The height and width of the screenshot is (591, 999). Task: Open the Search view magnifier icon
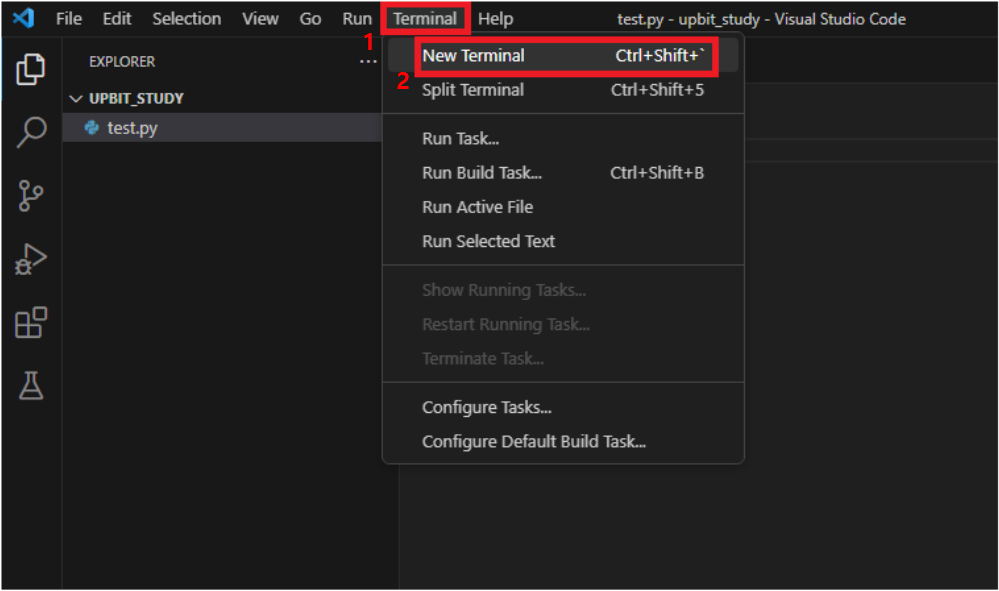coord(31,132)
